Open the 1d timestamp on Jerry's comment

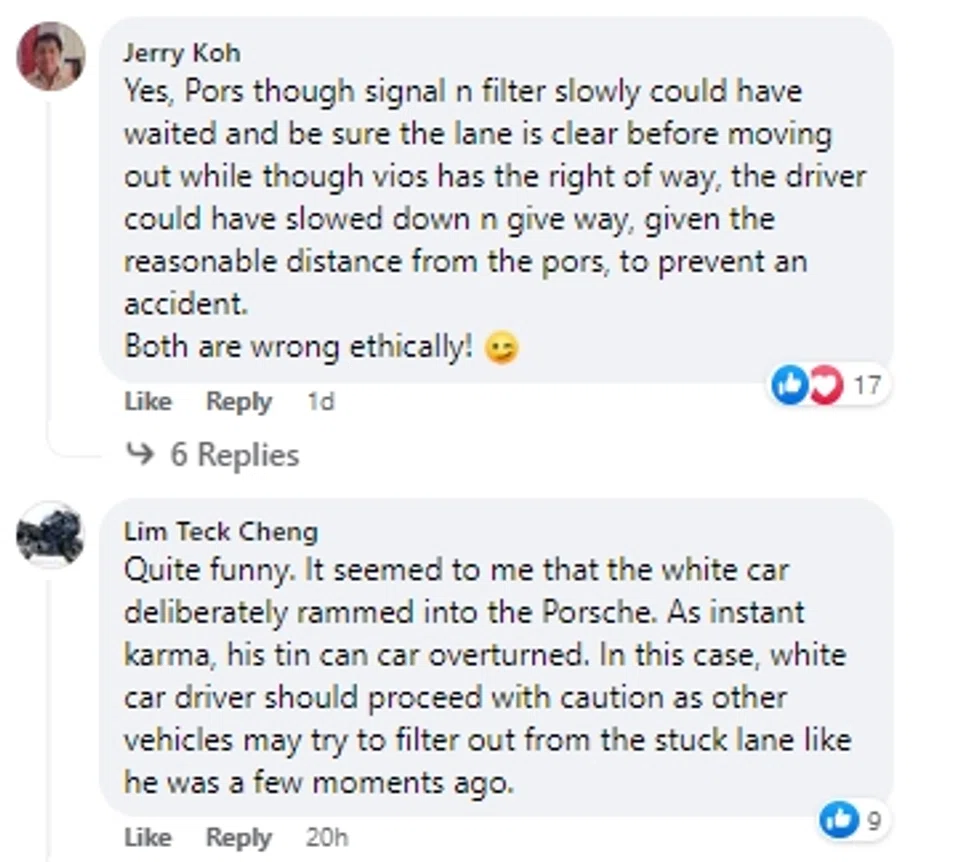pos(320,402)
